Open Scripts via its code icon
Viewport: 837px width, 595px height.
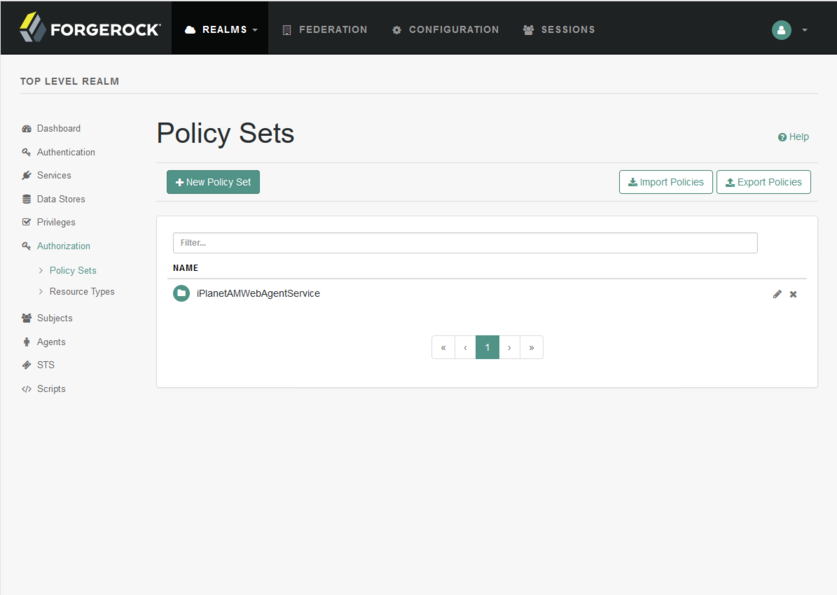[x=27, y=388]
